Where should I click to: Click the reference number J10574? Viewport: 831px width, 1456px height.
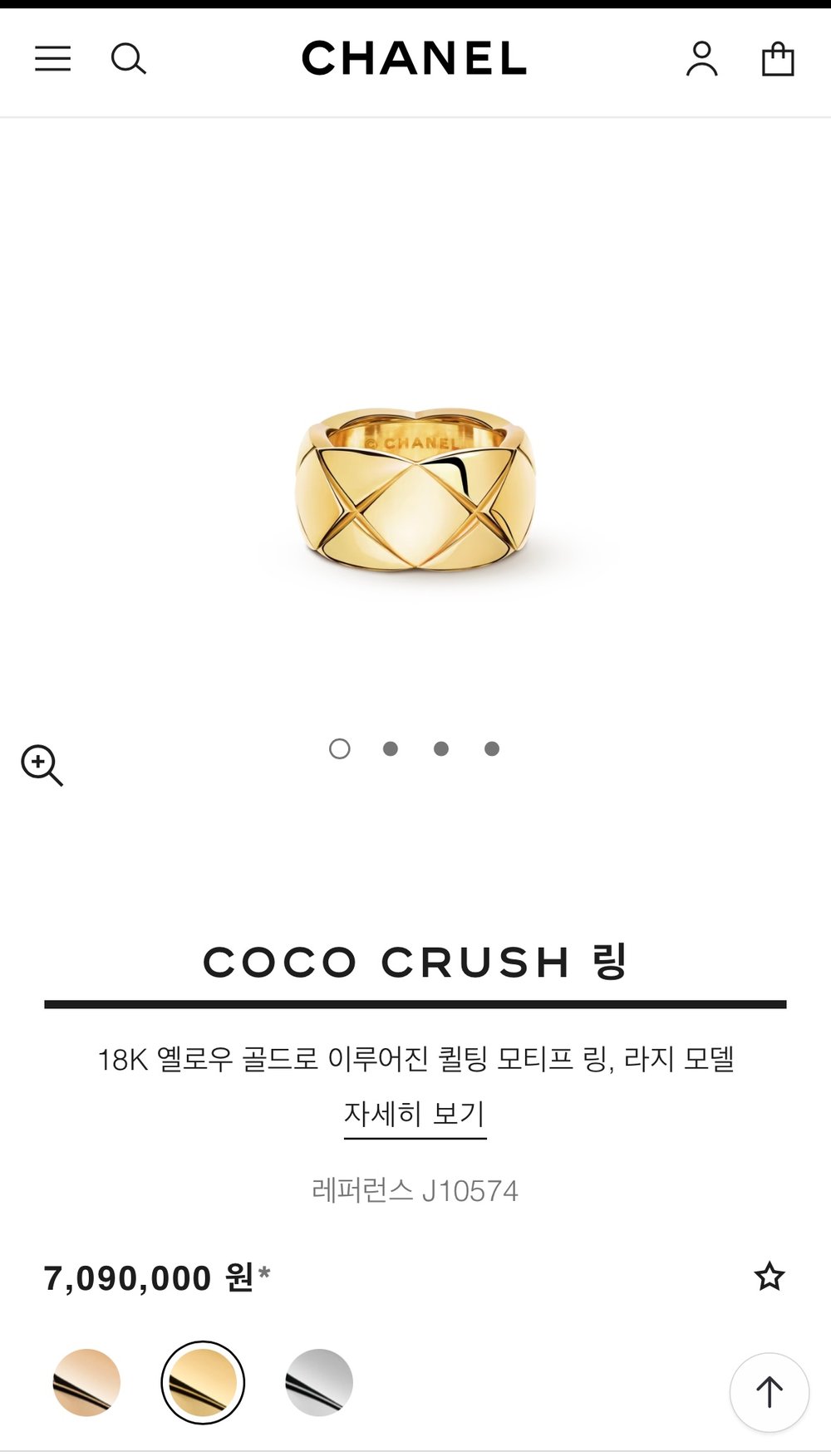[470, 1191]
